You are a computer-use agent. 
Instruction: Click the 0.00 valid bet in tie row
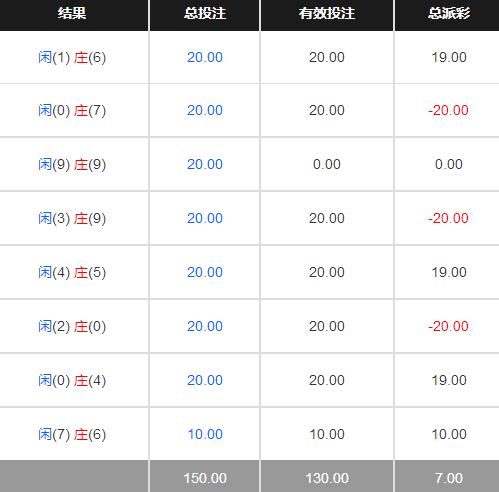[327, 164]
